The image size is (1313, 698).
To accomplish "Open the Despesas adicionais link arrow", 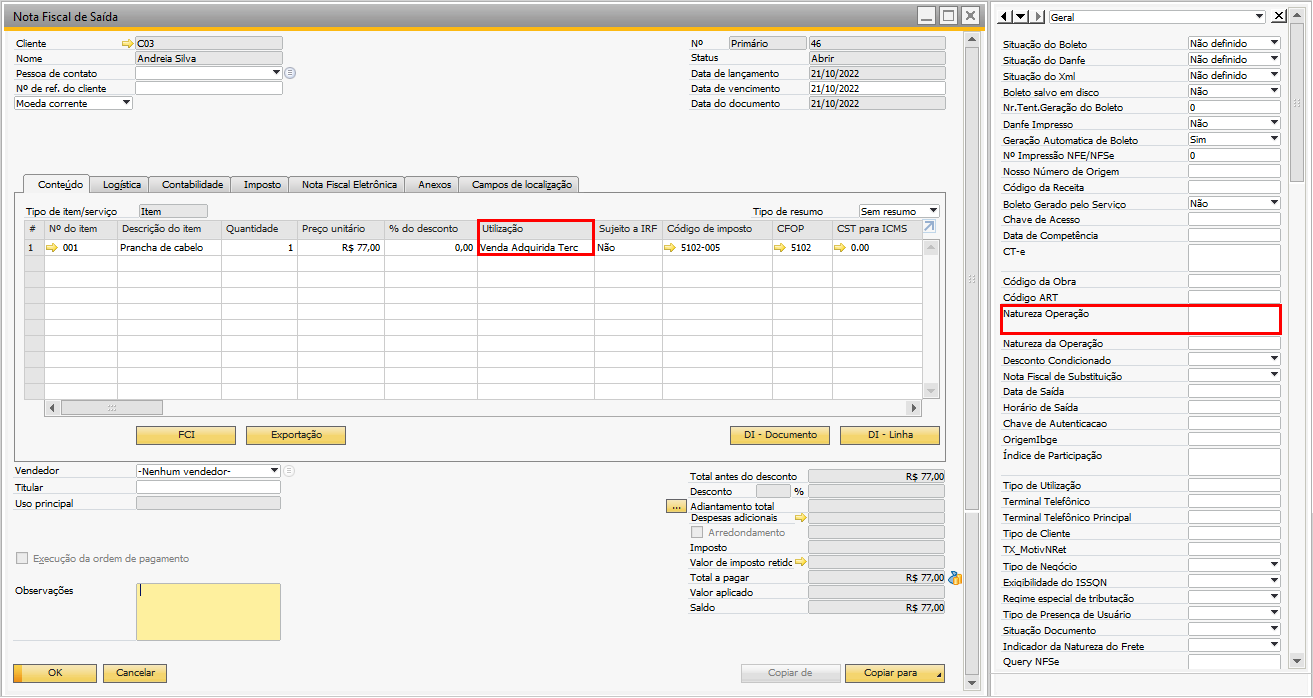I will click(x=800, y=518).
